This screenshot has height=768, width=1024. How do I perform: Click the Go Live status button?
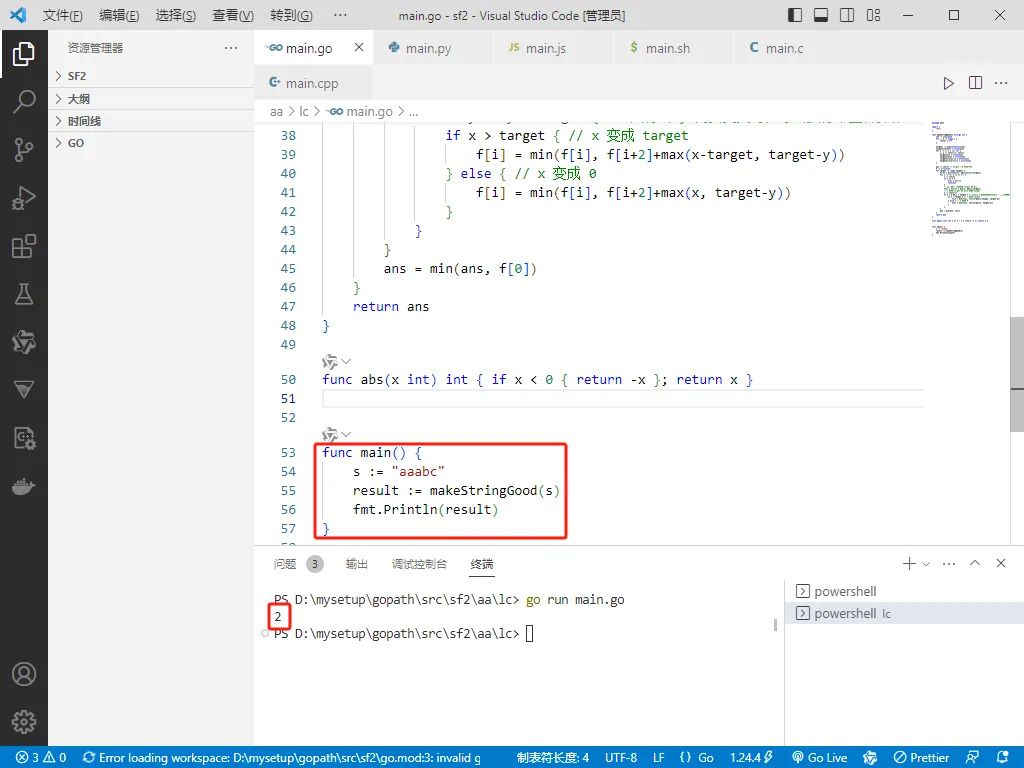coord(819,758)
